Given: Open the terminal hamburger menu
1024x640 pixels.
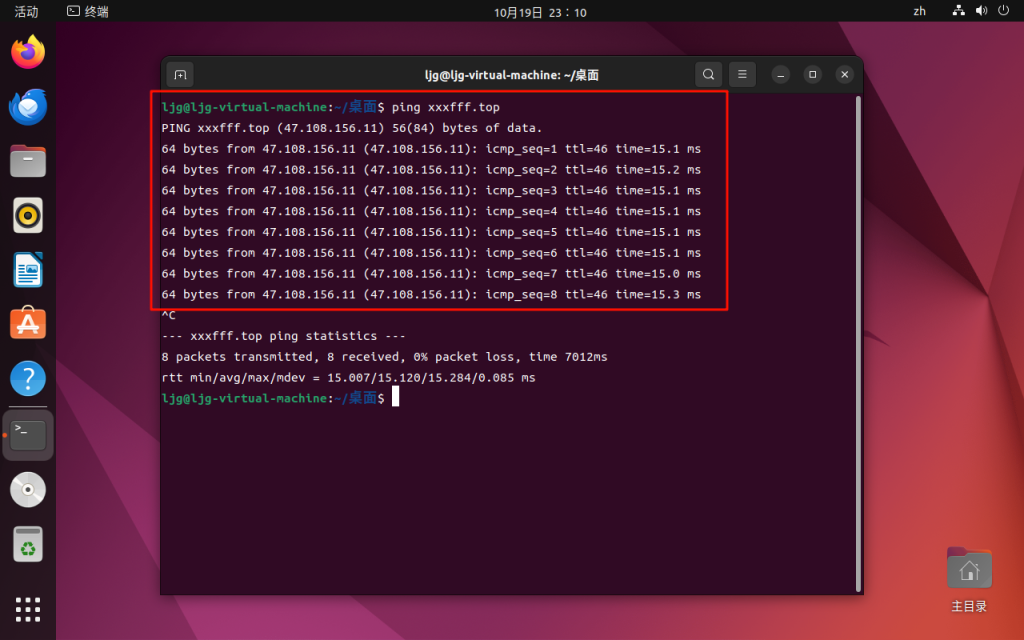Looking at the screenshot, I should click(741, 75).
